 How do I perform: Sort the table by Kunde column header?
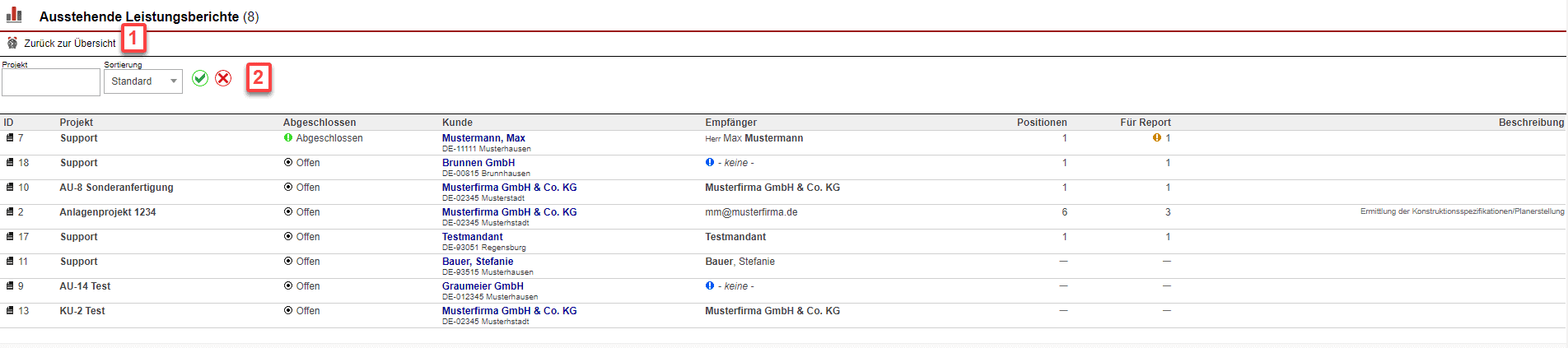click(x=457, y=123)
